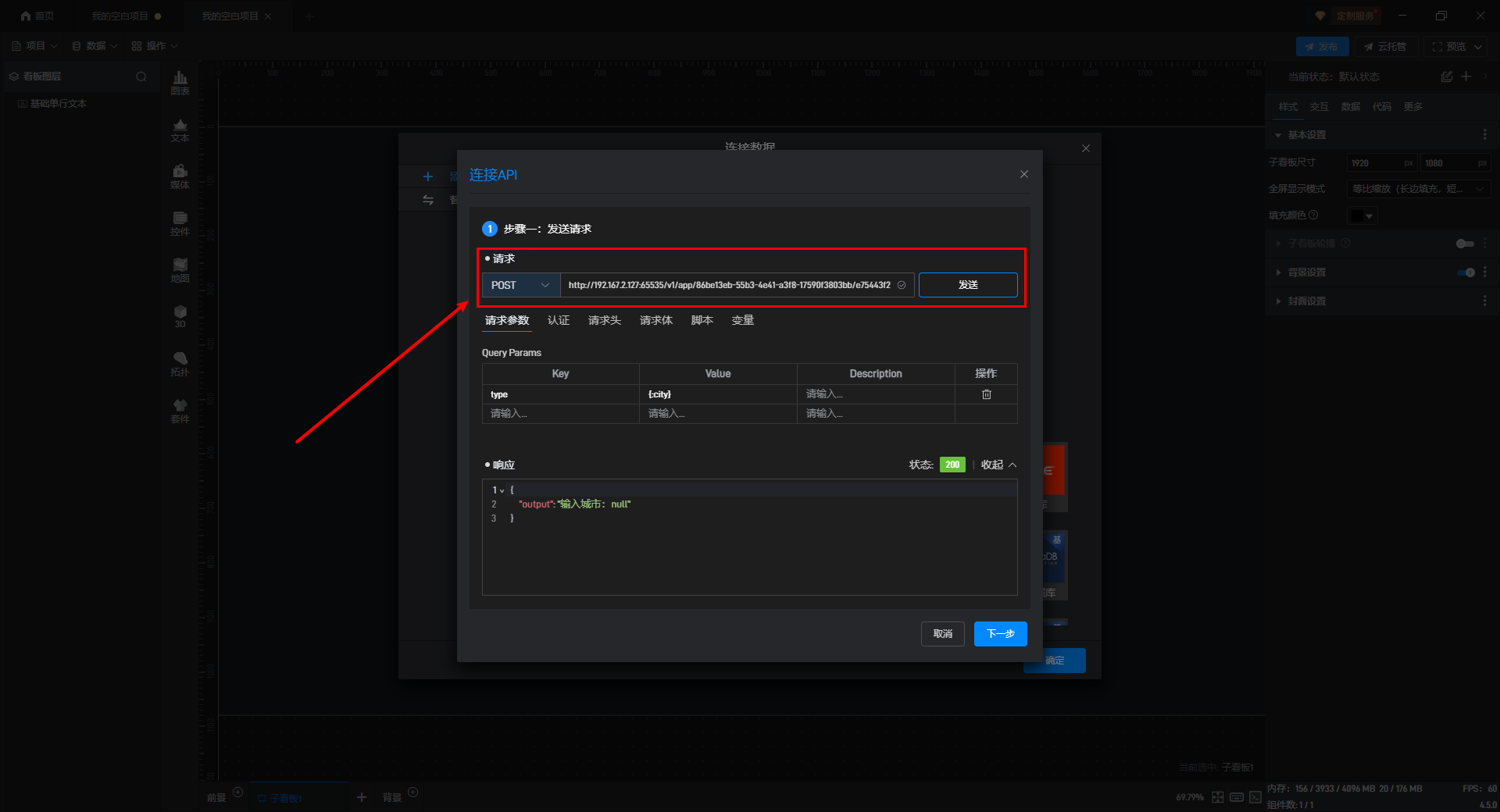Open the 媒体 media components panel
This screenshot has height=812, width=1500.
coord(180,176)
